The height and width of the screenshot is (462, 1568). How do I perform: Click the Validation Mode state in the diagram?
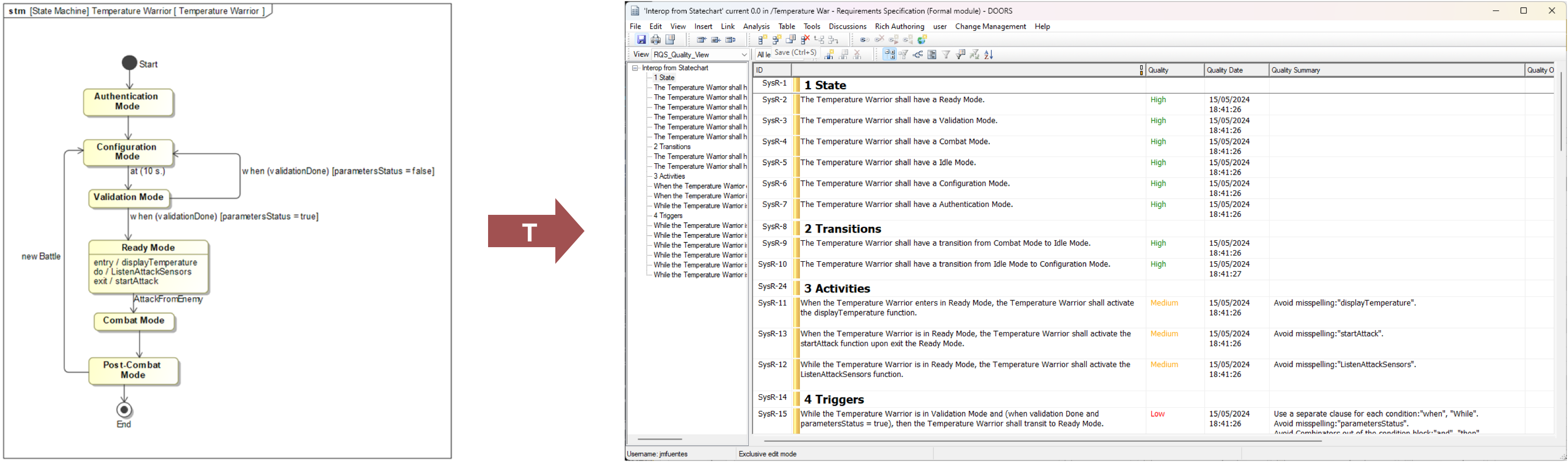(128, 198)
